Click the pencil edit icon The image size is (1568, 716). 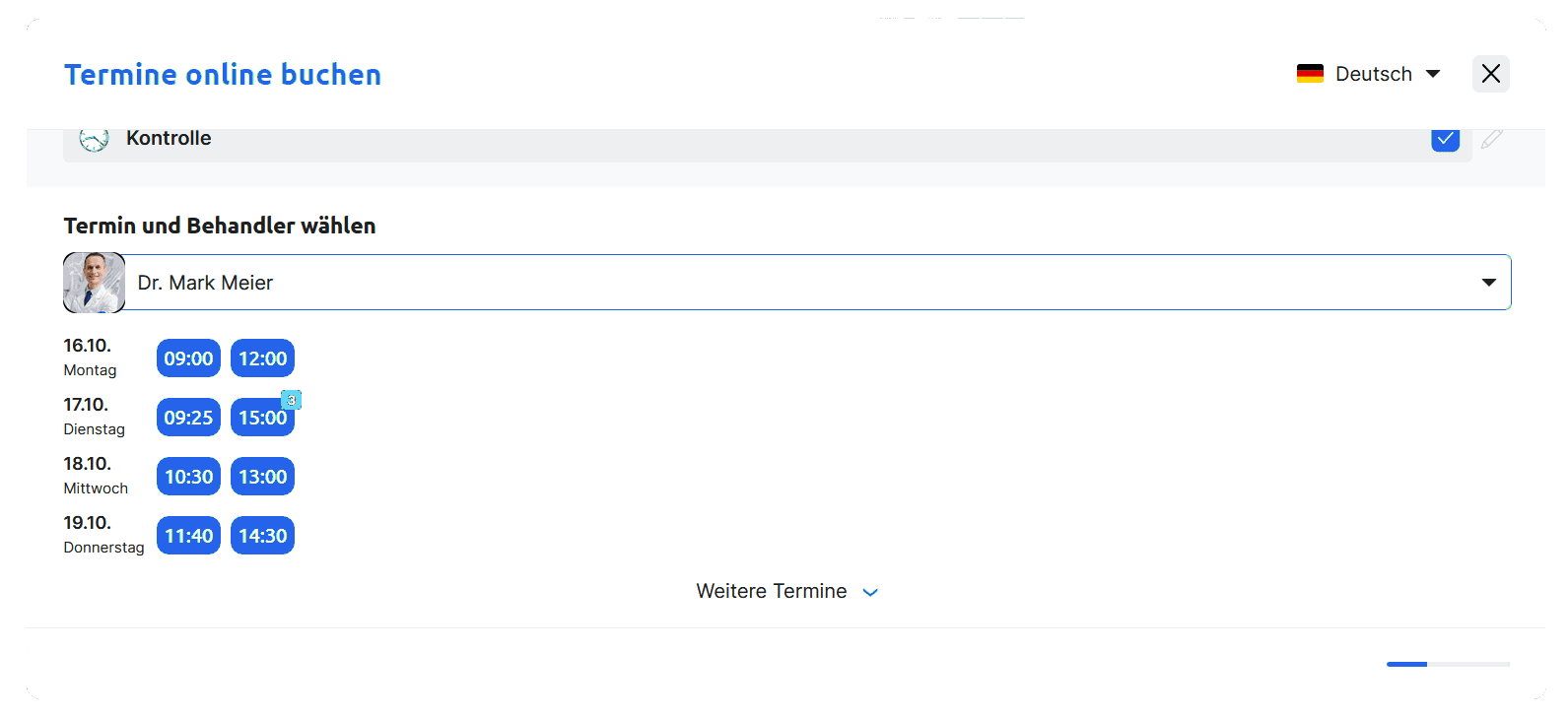[x=1492, y=139]
